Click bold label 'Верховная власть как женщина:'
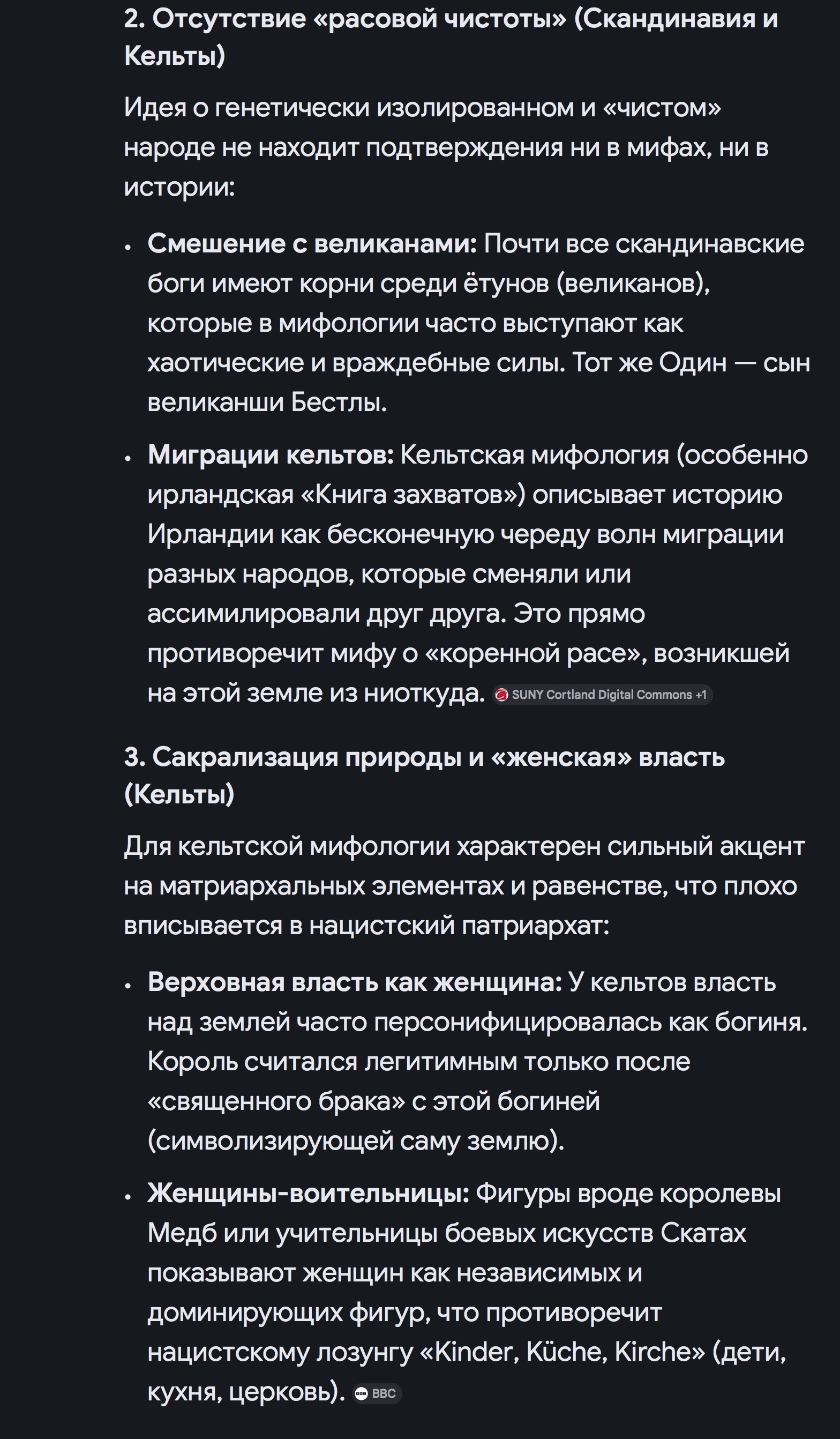Viewport: 840px width, 1439px height. point(355,982)
